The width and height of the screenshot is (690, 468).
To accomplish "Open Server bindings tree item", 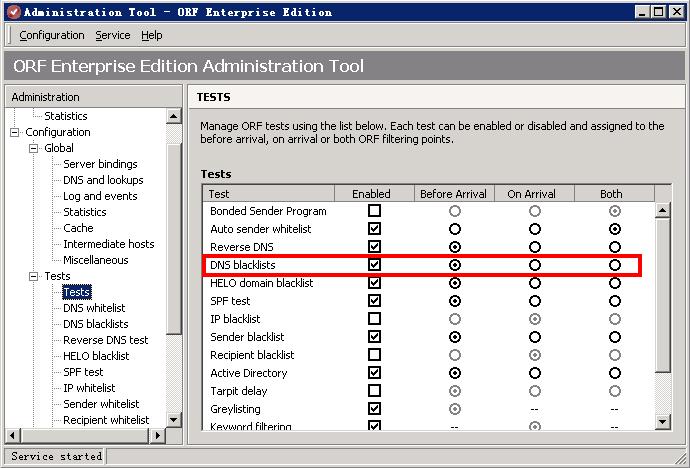I will pos(100,164).
